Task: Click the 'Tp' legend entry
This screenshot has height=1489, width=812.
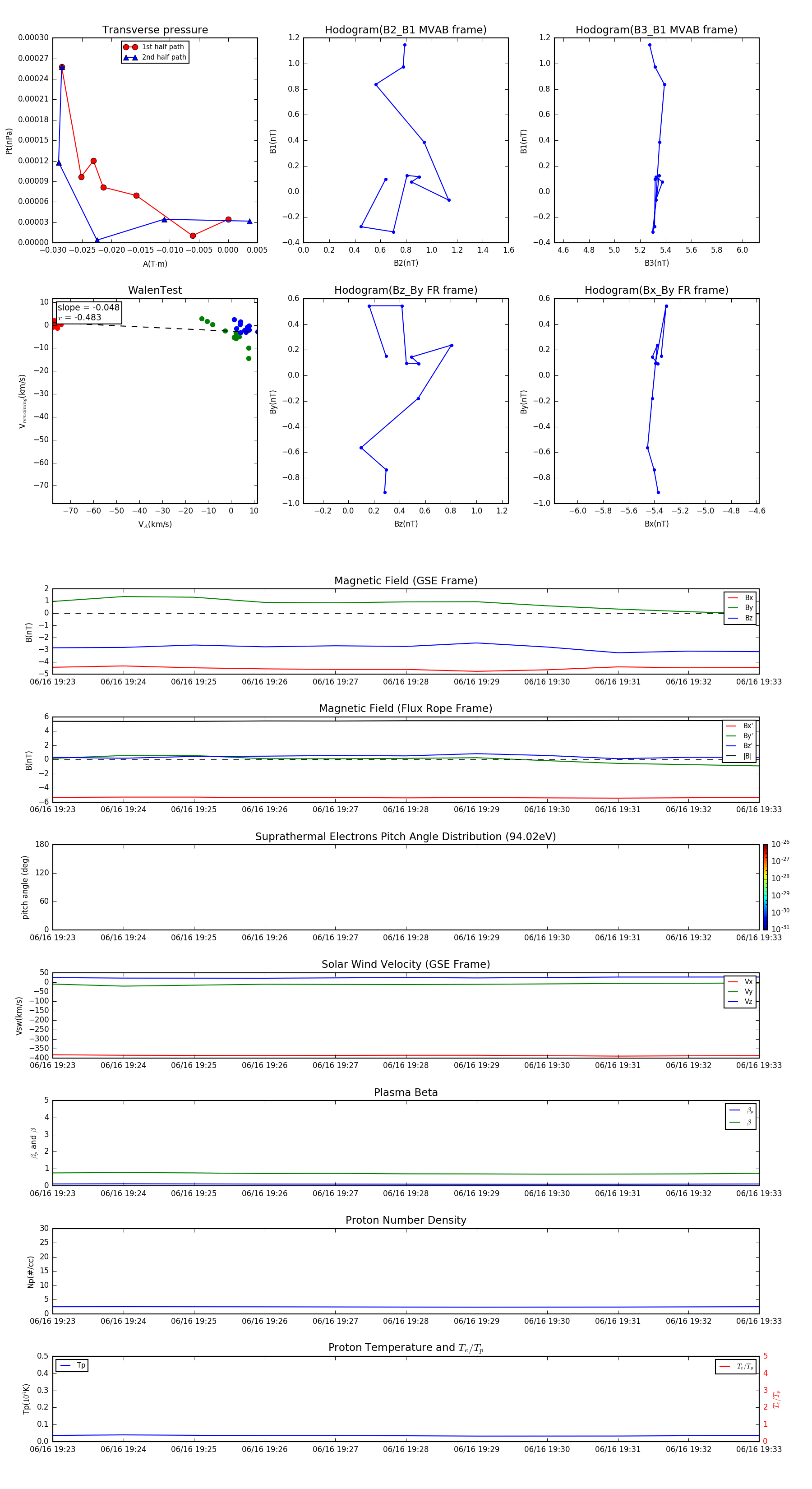Action: point(72,1365)
